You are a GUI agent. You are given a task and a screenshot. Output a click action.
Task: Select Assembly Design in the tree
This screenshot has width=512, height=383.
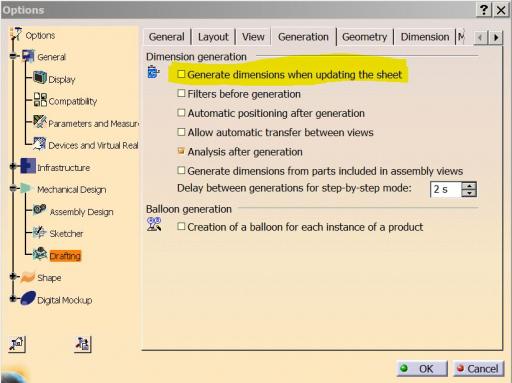pos(81,212)
